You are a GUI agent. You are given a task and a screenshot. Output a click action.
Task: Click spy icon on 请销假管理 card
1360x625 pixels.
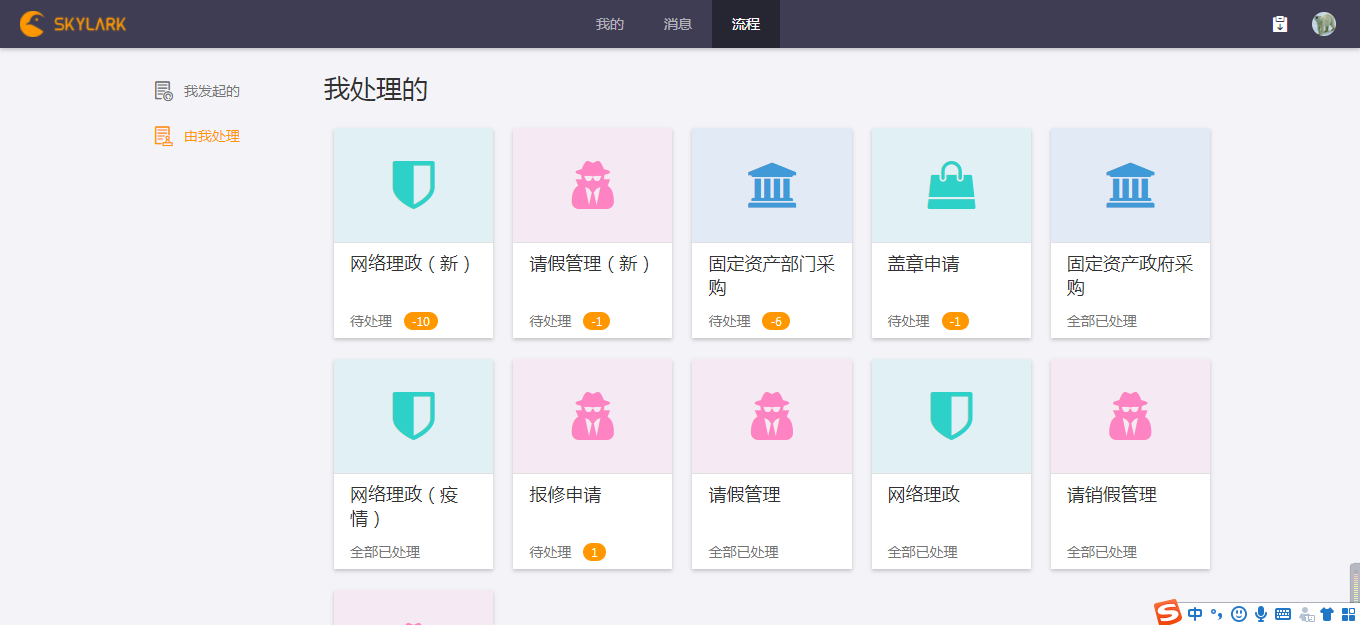[1130, 416]
